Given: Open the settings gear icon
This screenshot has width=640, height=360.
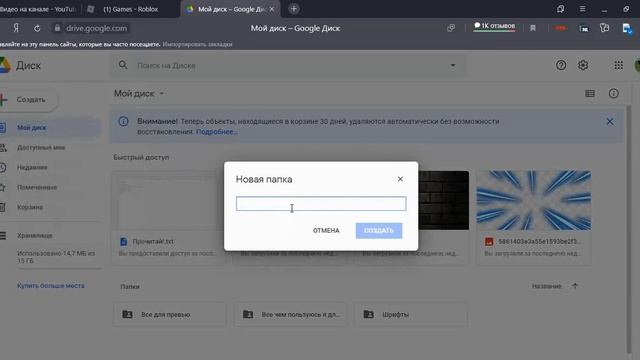Looking at the screenshot, I should [x=583, y=65].
